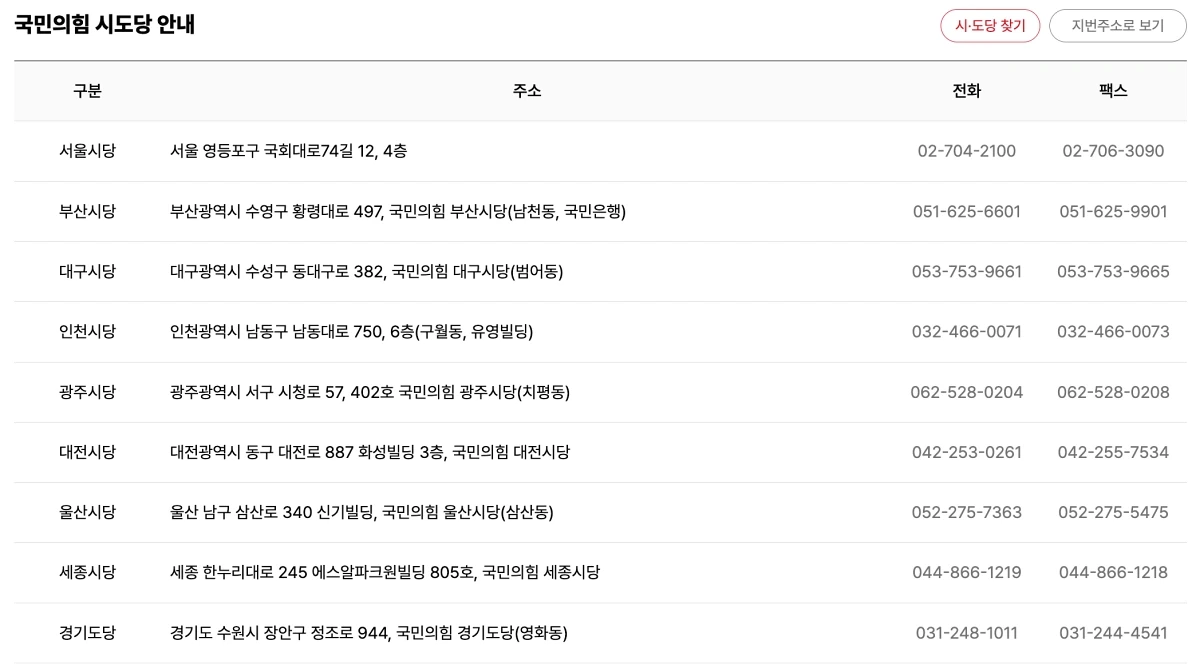Select the 경기도당 entry
Image resolution: width=1200 pixels, height=669 pixels.
click(x=88, y=632)
